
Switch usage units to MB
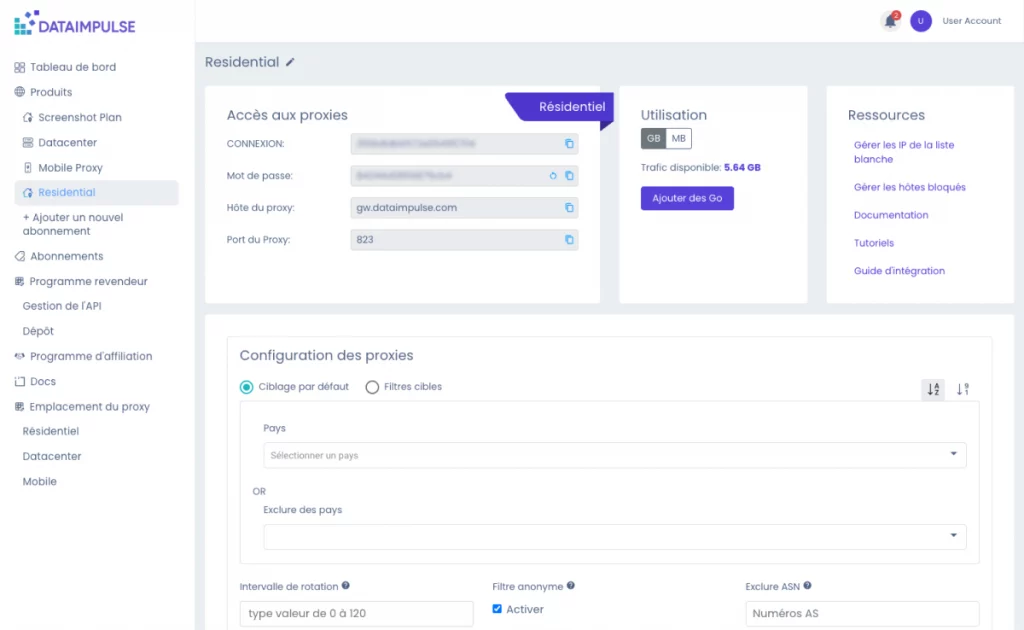tap(679, 139)
